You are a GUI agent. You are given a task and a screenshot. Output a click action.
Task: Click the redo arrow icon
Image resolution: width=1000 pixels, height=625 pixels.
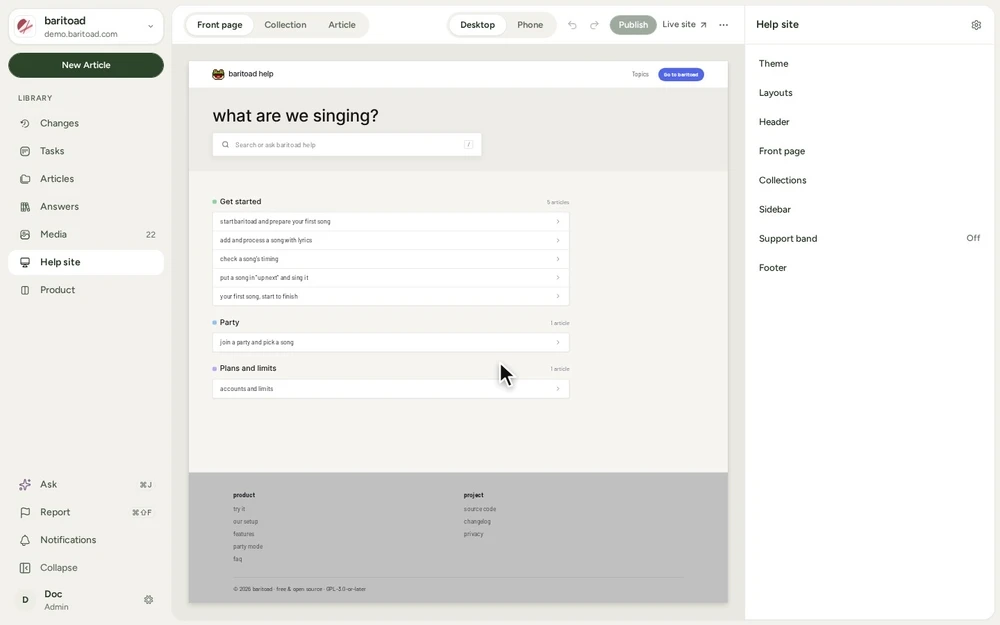594,25
